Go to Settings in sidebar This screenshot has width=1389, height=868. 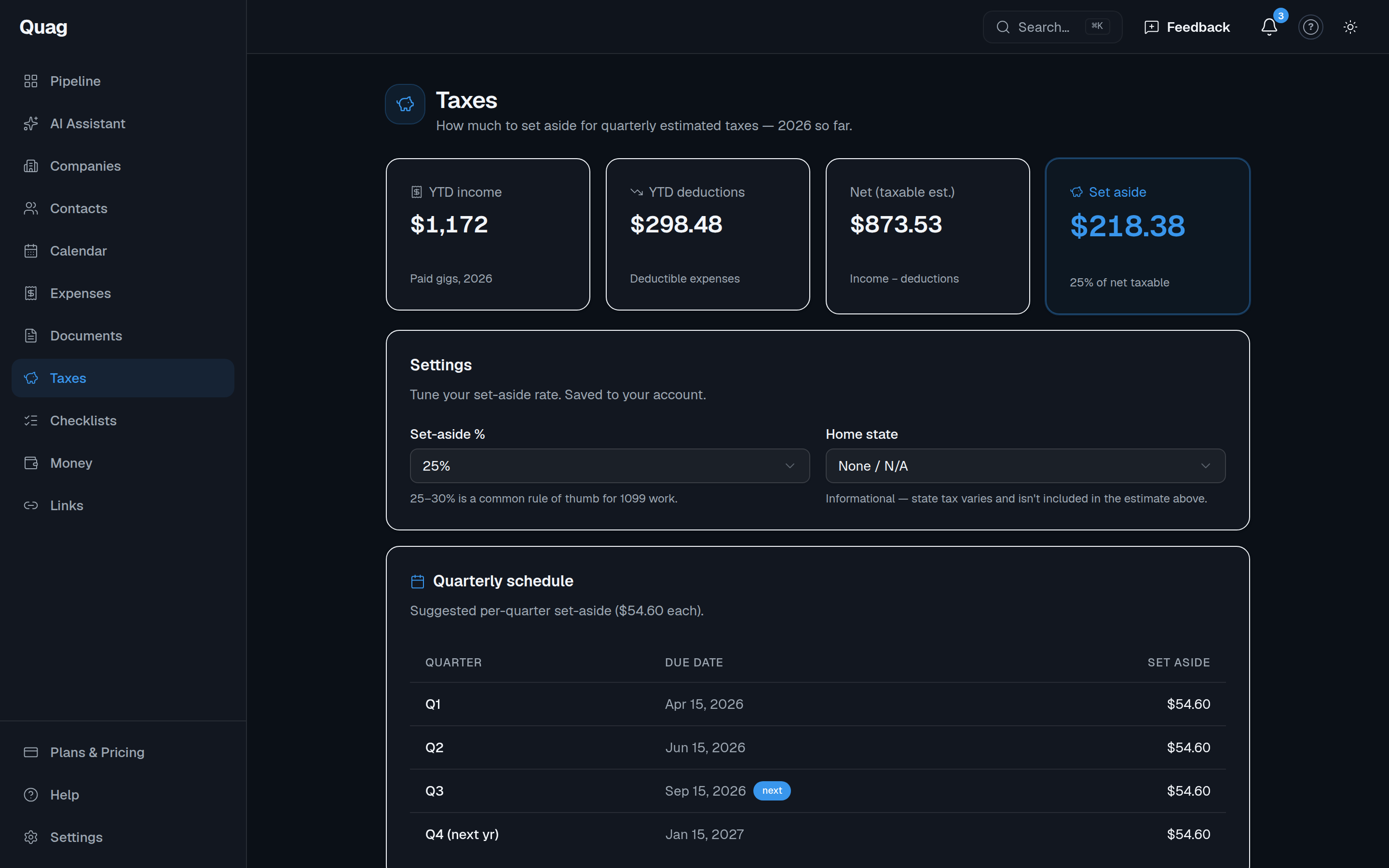pos(123,837)
